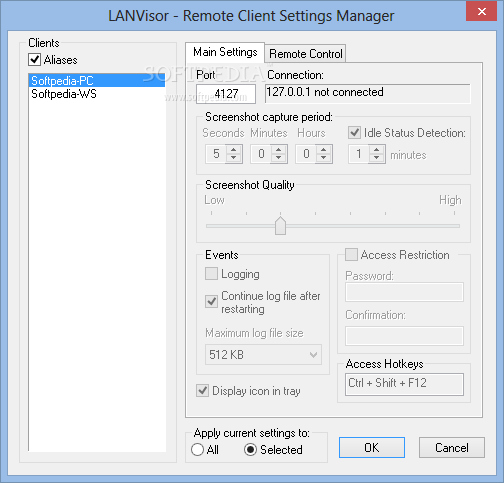Select the Selected radio button

250,450
